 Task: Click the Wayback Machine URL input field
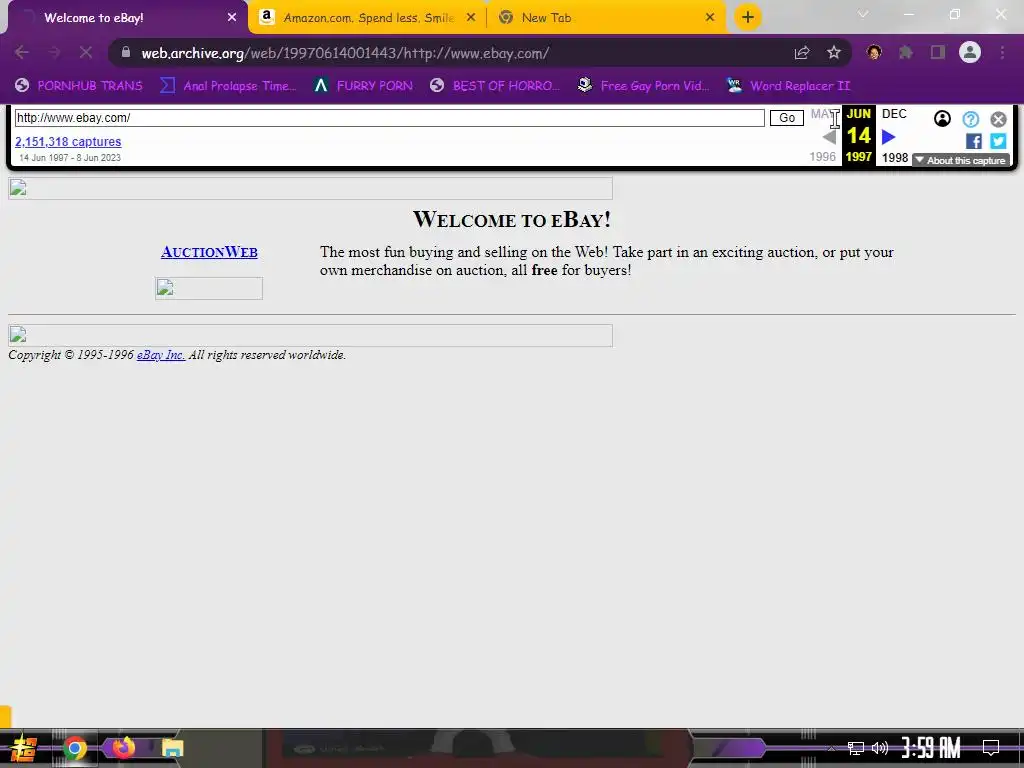[x=389, y=118]
